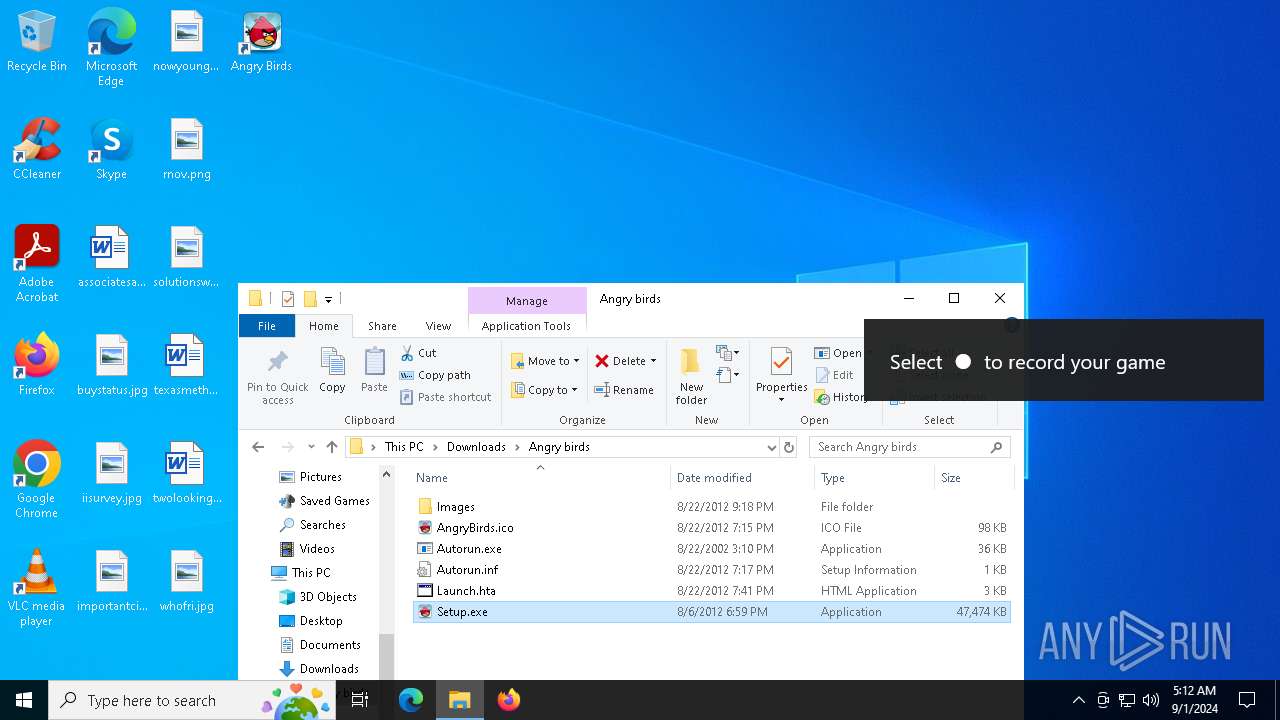The image size is (1280, 720).
Task: Click Refresh button beside address bar
Action: click(789, 447)
